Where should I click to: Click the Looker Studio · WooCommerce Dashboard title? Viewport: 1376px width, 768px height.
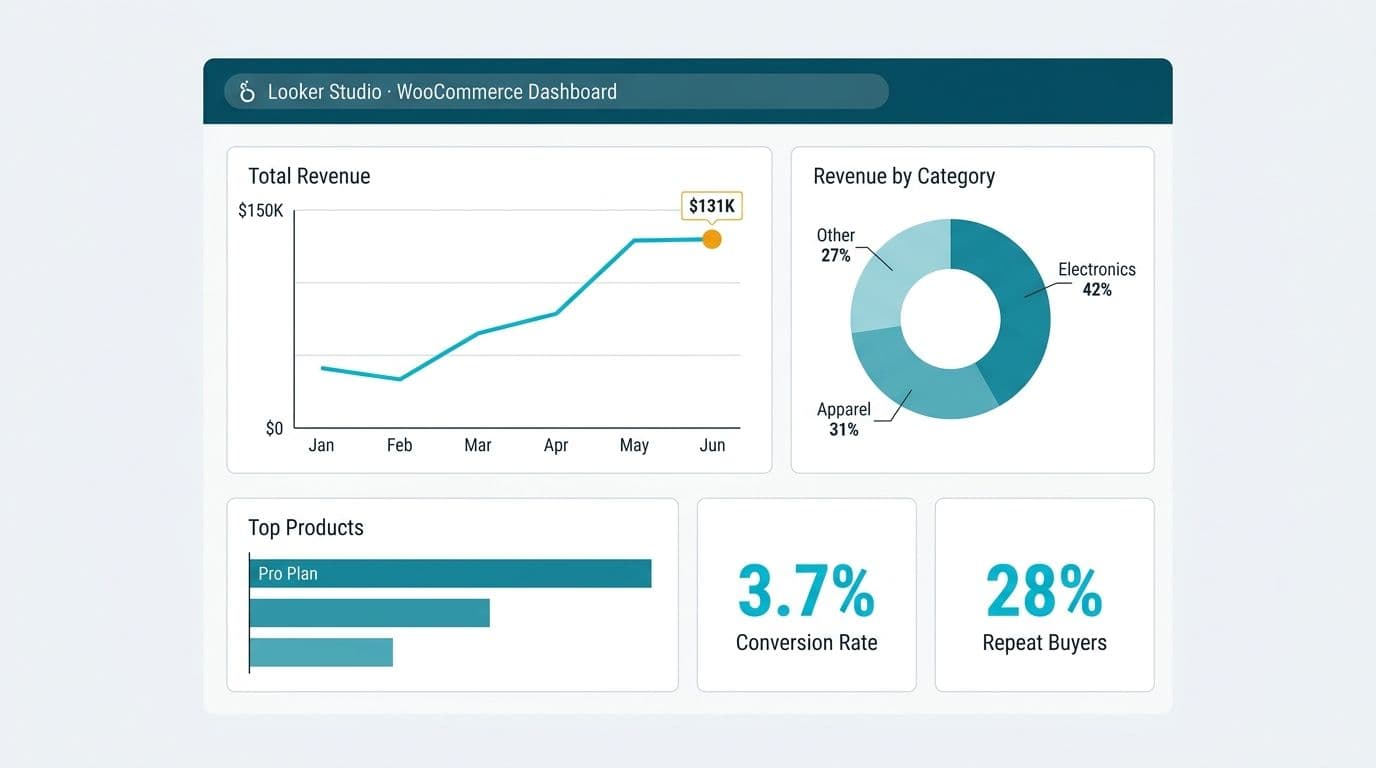pyautogui.click(x=442, y=92)
